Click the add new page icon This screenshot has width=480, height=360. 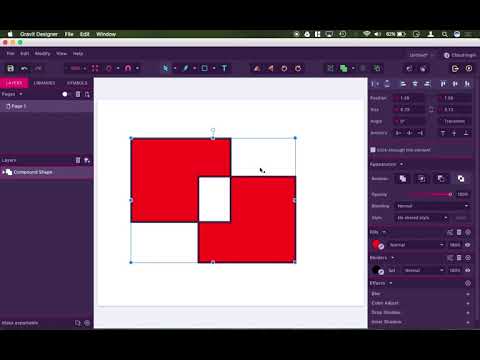[87, 94]
